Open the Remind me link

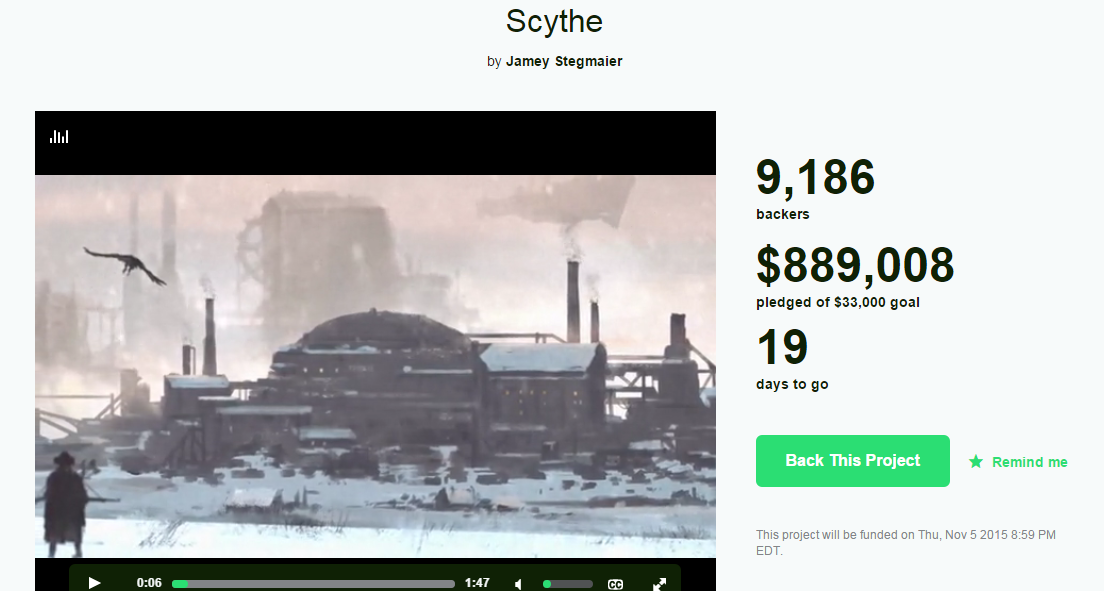tap(1029, 462)
